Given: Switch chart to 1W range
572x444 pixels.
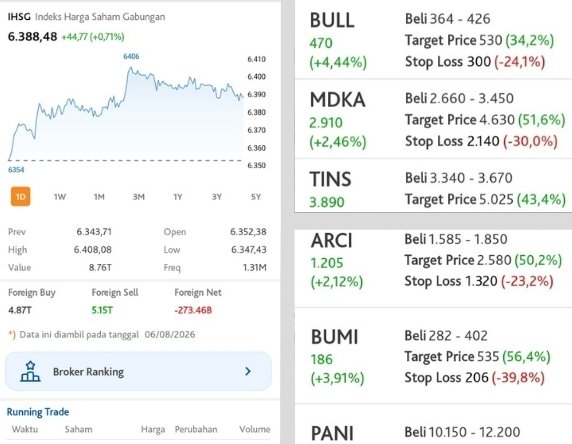Looking at the screenshot, I should click(x=60, y=197).
